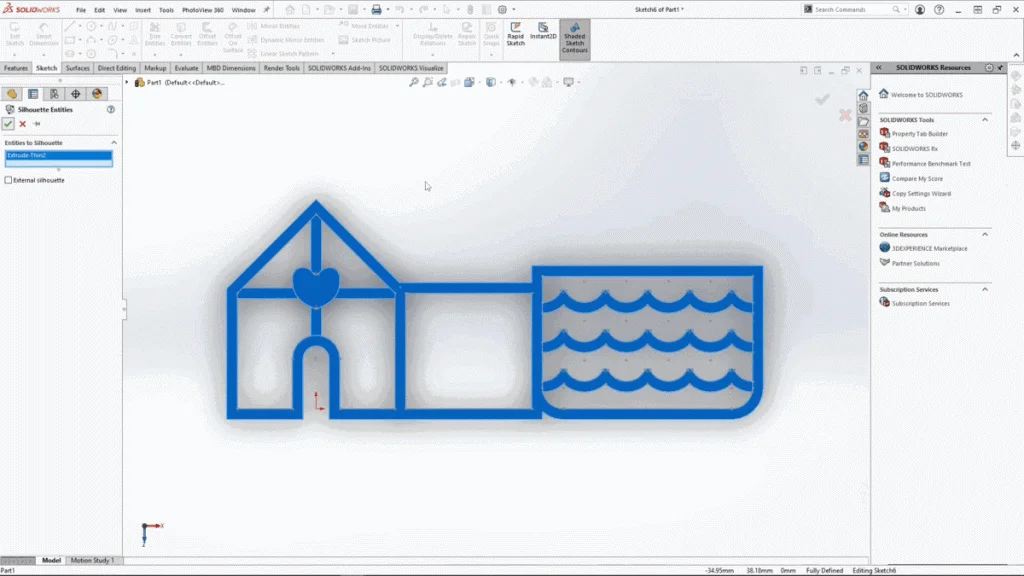
Task: Collapse Online Resources section
Action: 985,234
